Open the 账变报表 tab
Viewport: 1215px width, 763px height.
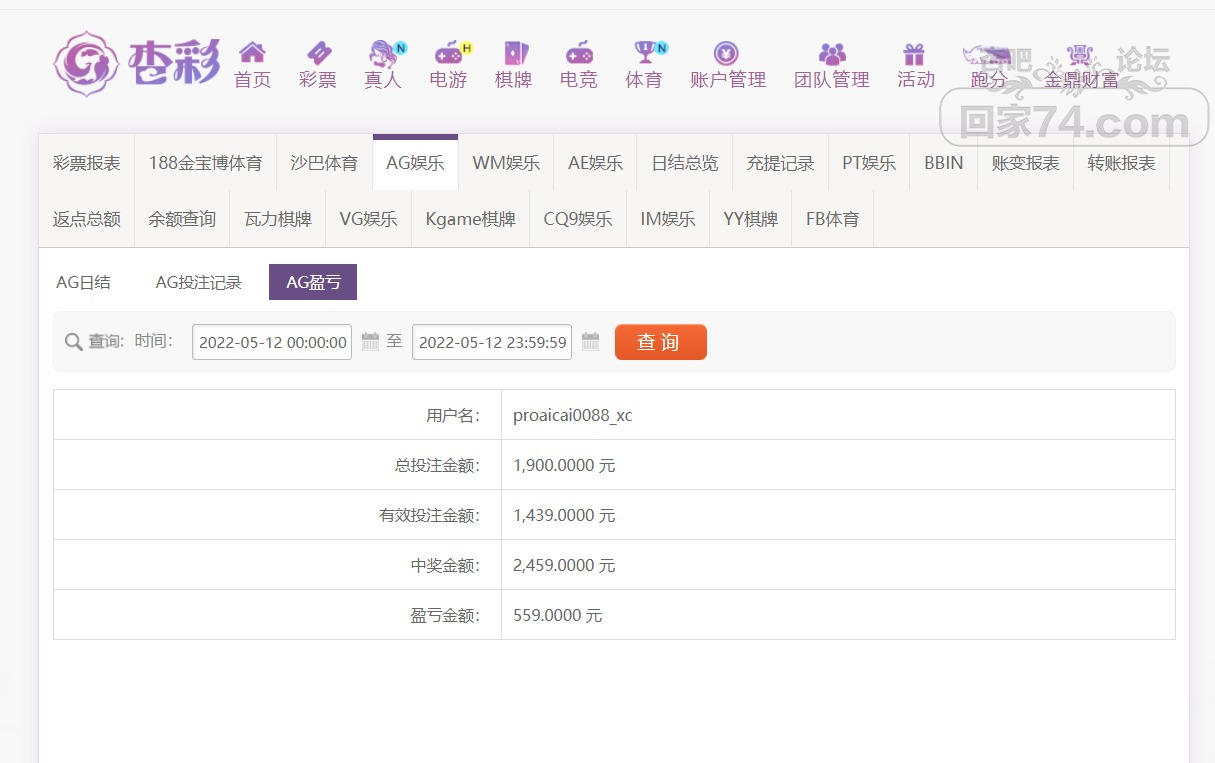tap(1026, 163)
